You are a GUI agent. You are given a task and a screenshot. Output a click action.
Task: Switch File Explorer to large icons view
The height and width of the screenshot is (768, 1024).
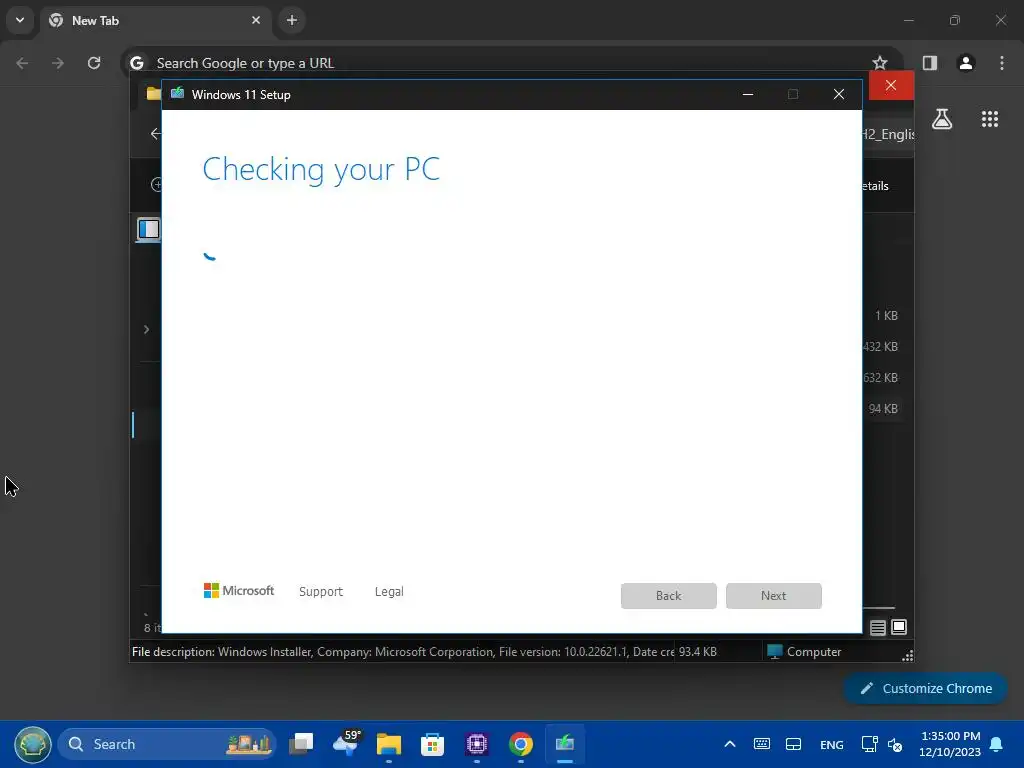click(899, 627)
